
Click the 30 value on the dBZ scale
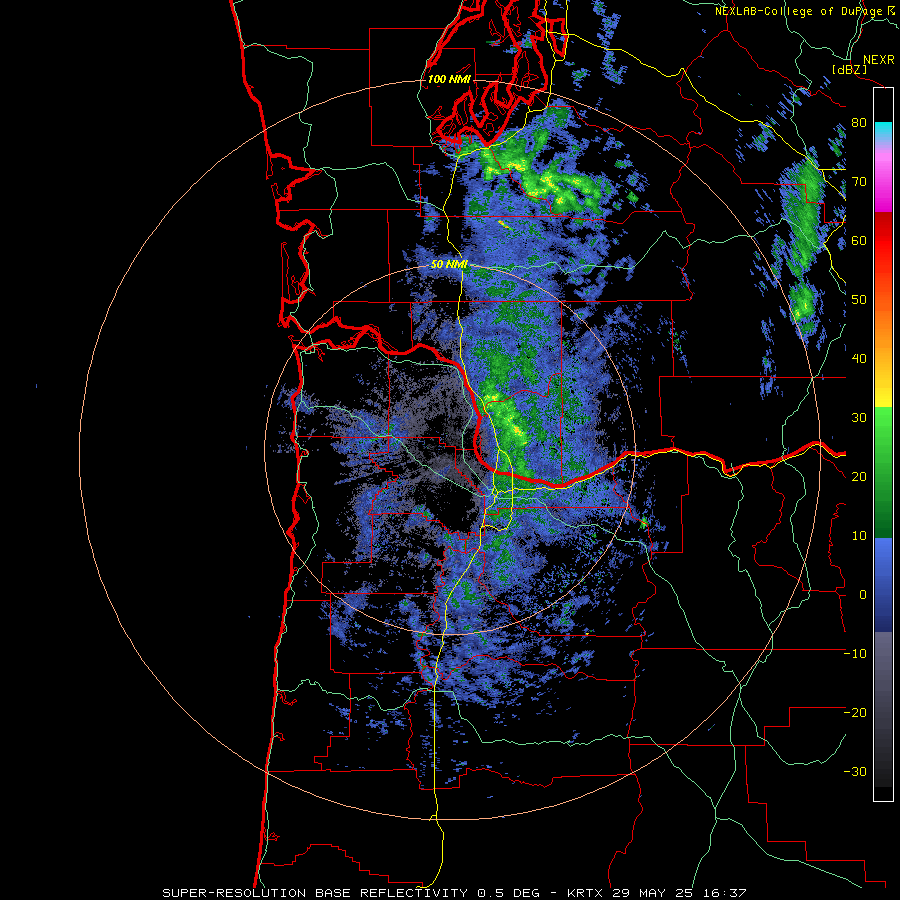click(x=859, y=418)
